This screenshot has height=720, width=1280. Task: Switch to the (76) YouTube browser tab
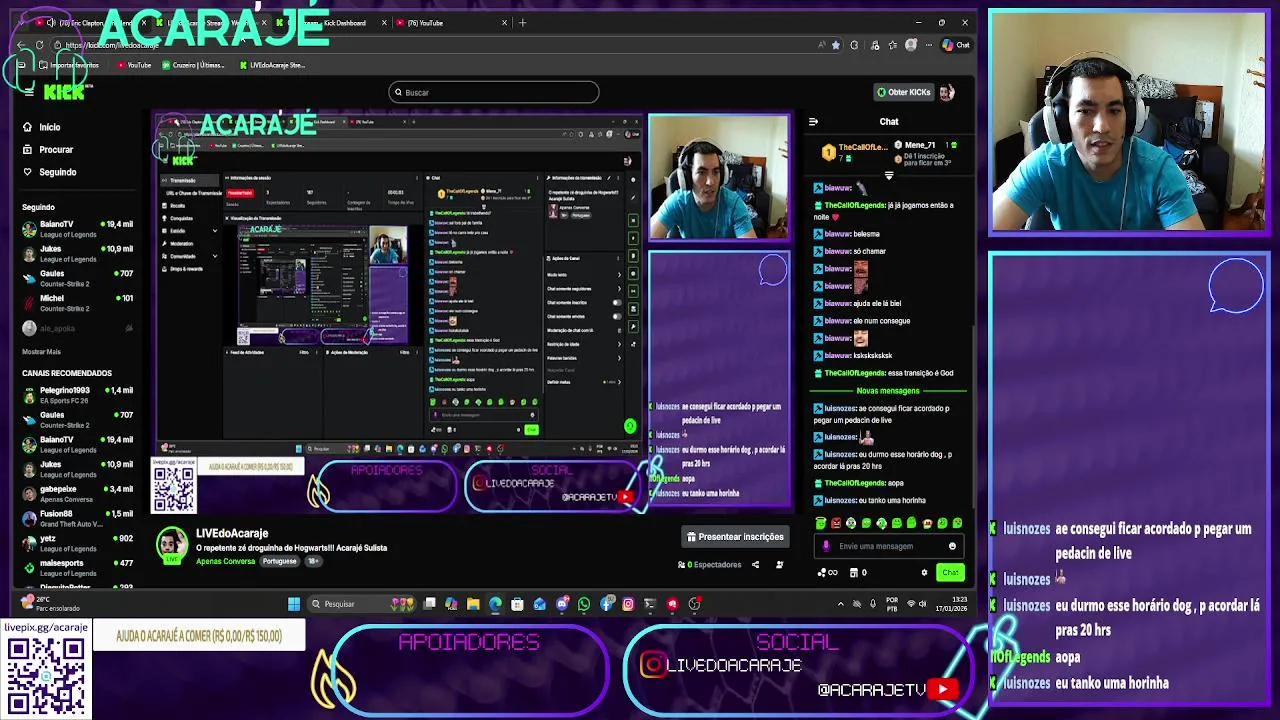450,22
